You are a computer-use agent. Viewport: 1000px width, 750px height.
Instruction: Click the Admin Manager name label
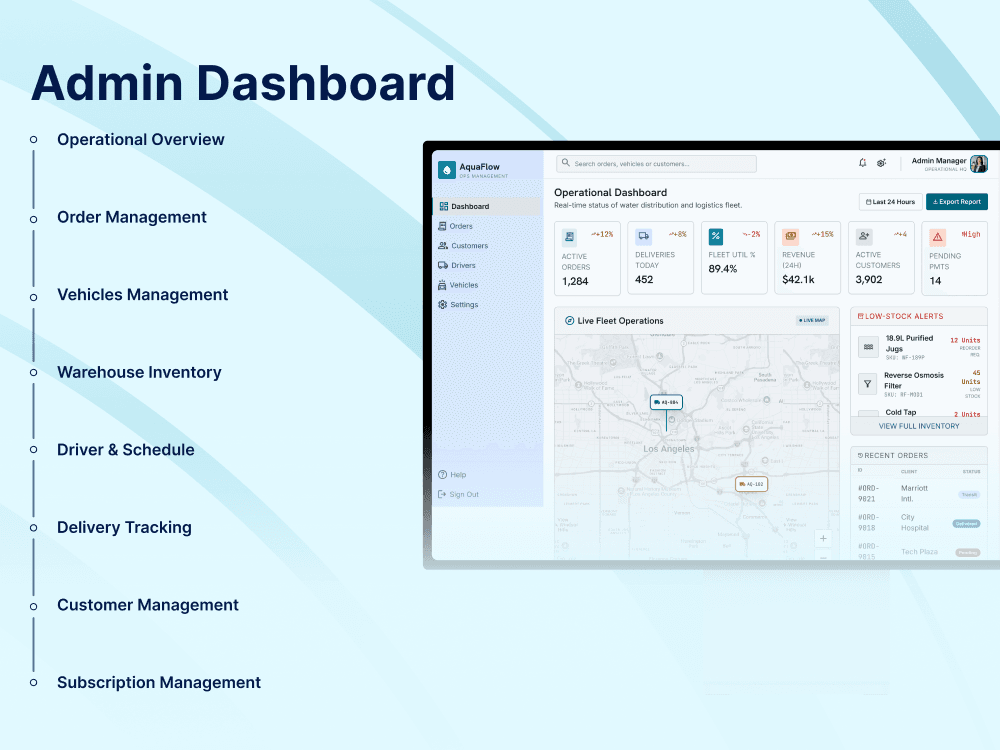[x=939, y=161]
